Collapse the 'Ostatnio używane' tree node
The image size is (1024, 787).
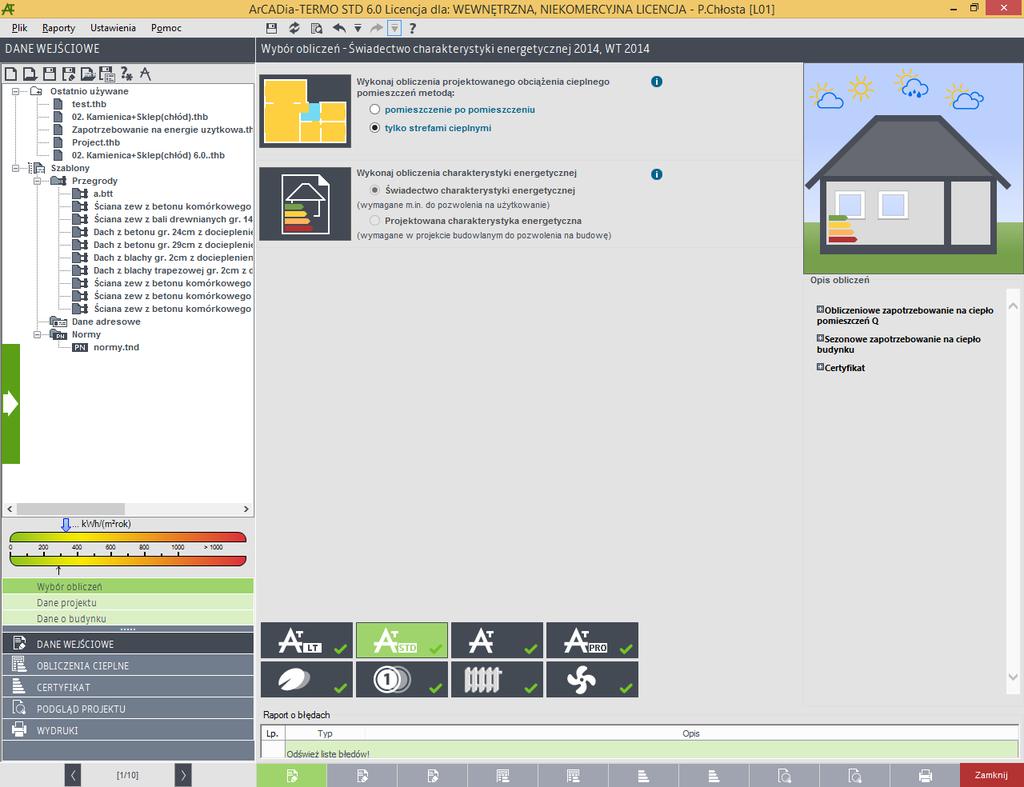[16, 91]
